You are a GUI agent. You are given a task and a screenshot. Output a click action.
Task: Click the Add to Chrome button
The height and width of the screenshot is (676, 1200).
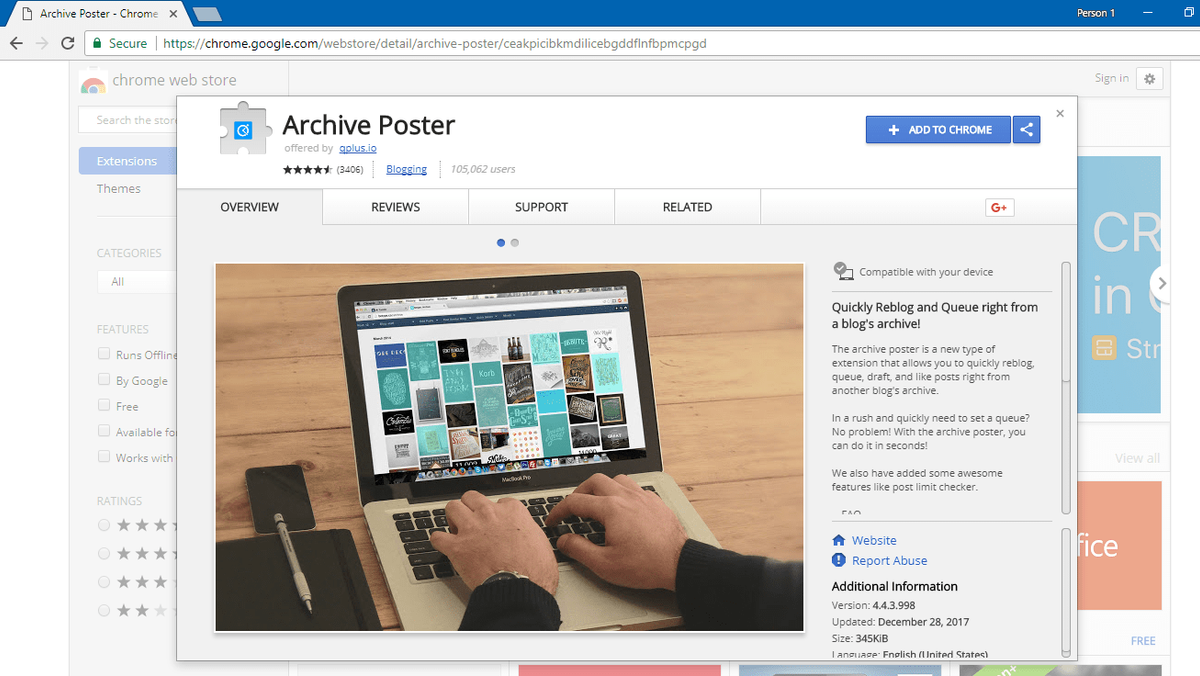click(x=938, y=129)
